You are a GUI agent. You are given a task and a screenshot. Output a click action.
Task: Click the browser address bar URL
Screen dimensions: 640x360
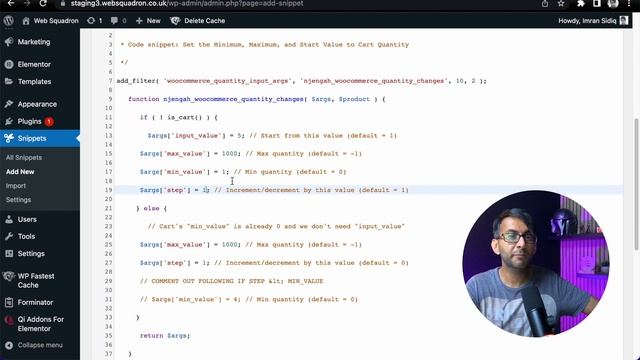(187, 3)
